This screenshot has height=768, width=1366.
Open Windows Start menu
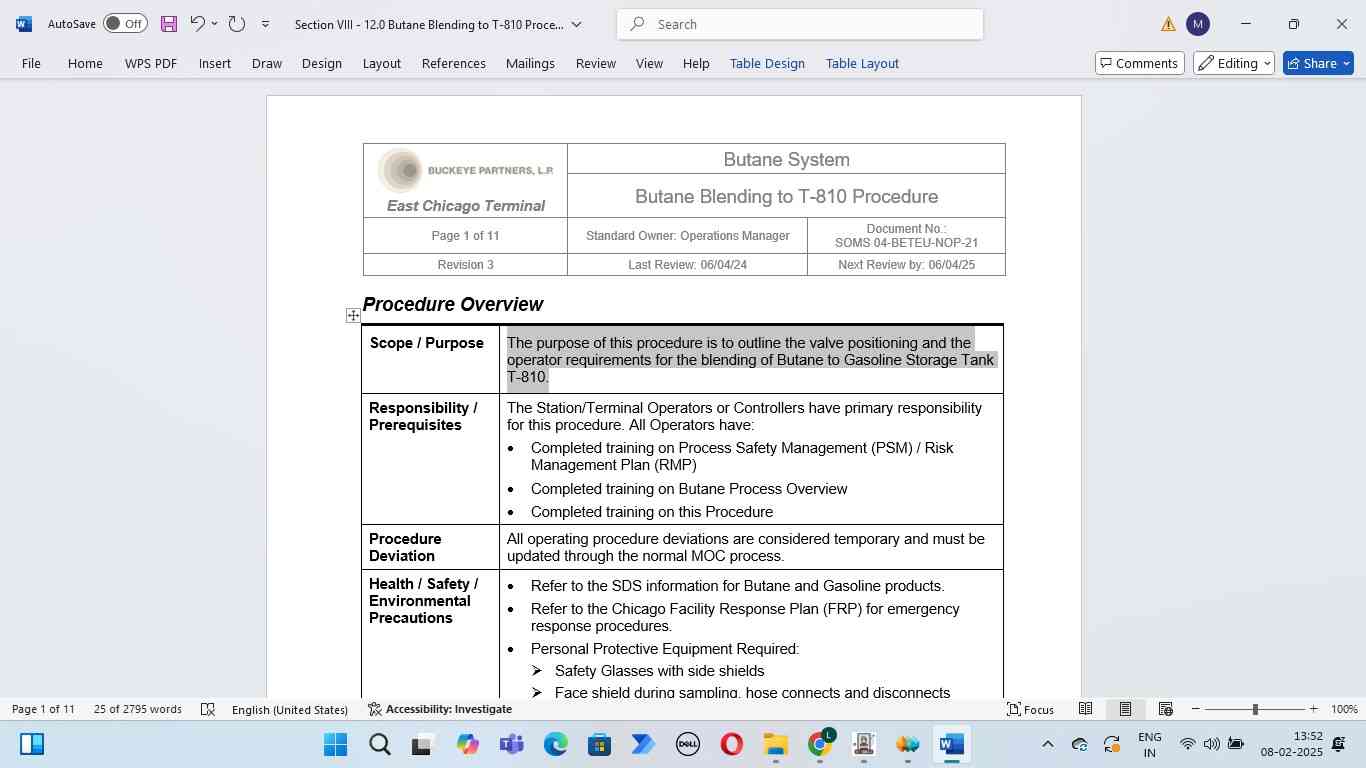335,744
